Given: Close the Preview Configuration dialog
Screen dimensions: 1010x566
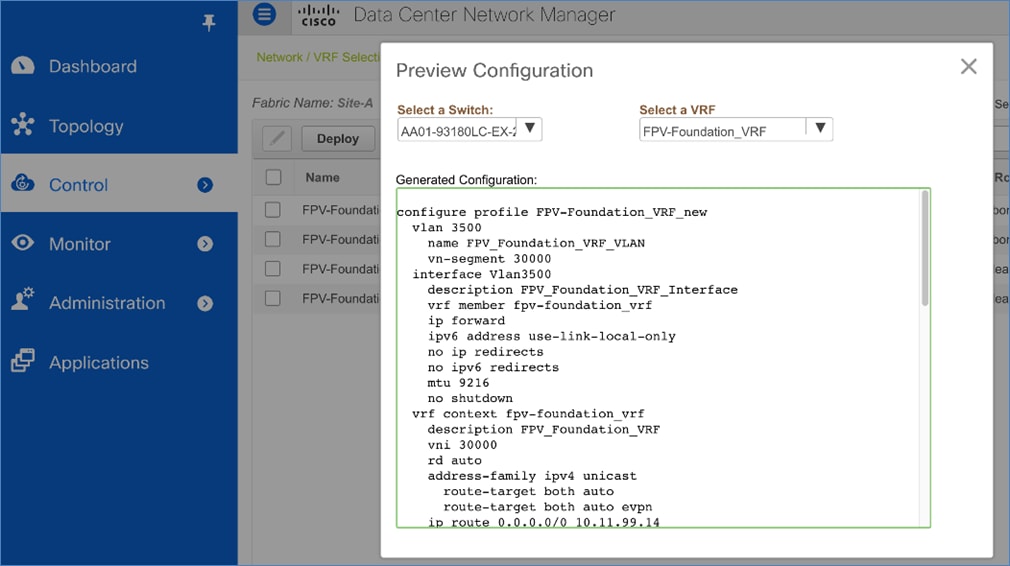Looking at the screenshot, I should coord(968,66).
